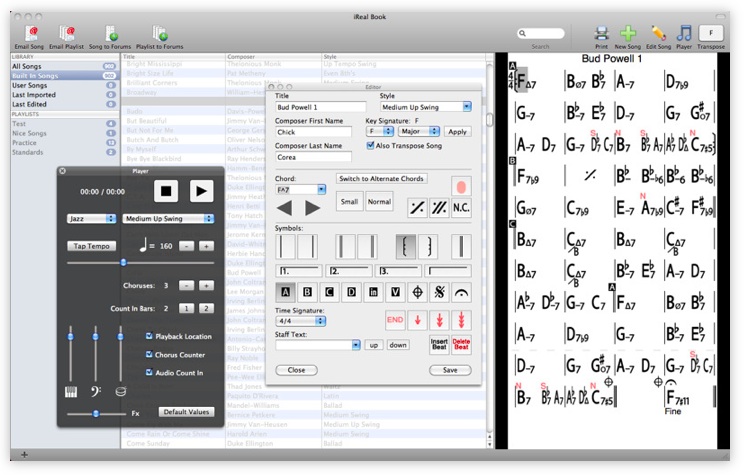Screen dimensions: 744x475
Task: Click the Default Values button
Action: (186, 412)
